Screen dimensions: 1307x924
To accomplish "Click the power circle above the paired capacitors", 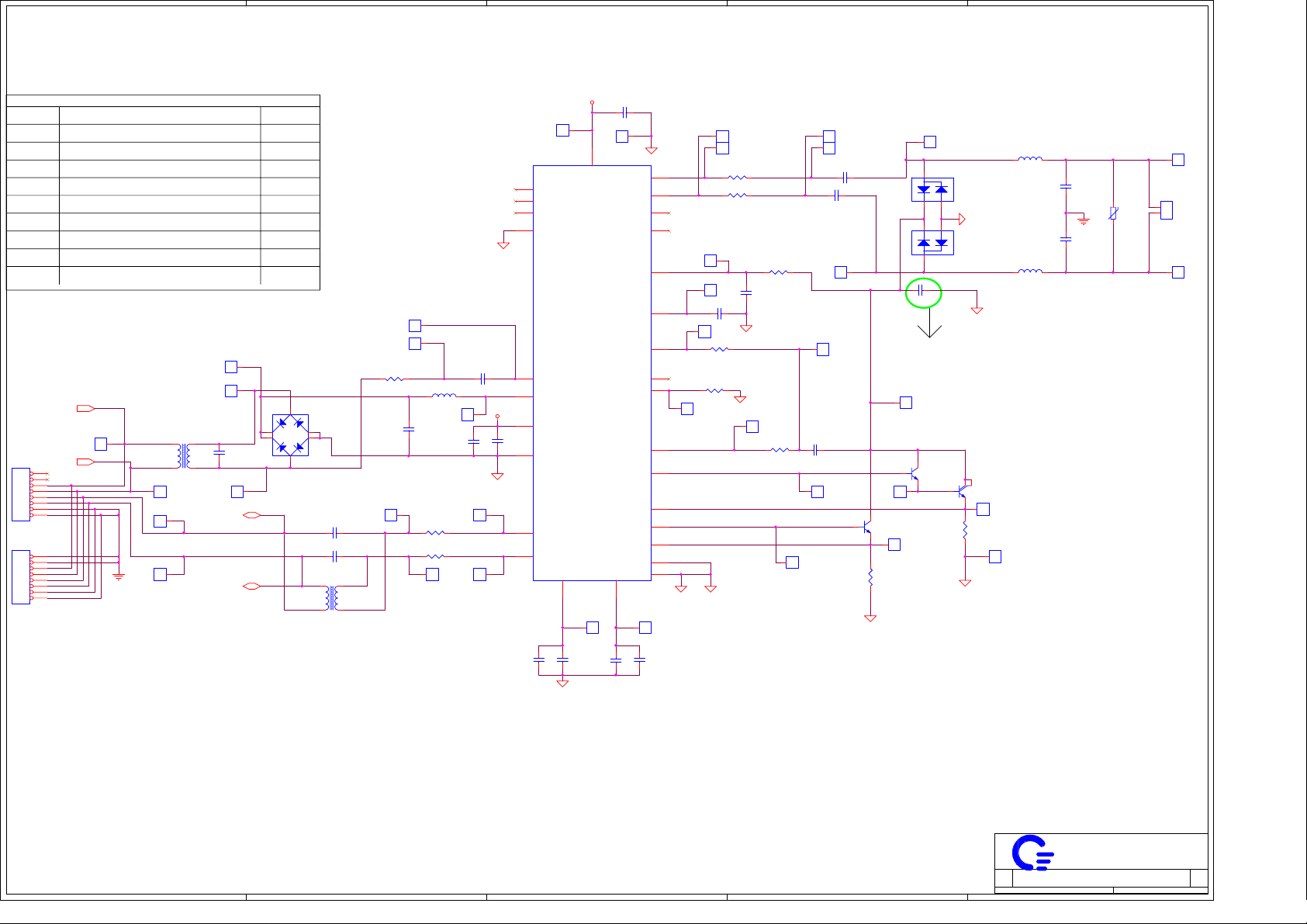I will click(x=497, y=416).
